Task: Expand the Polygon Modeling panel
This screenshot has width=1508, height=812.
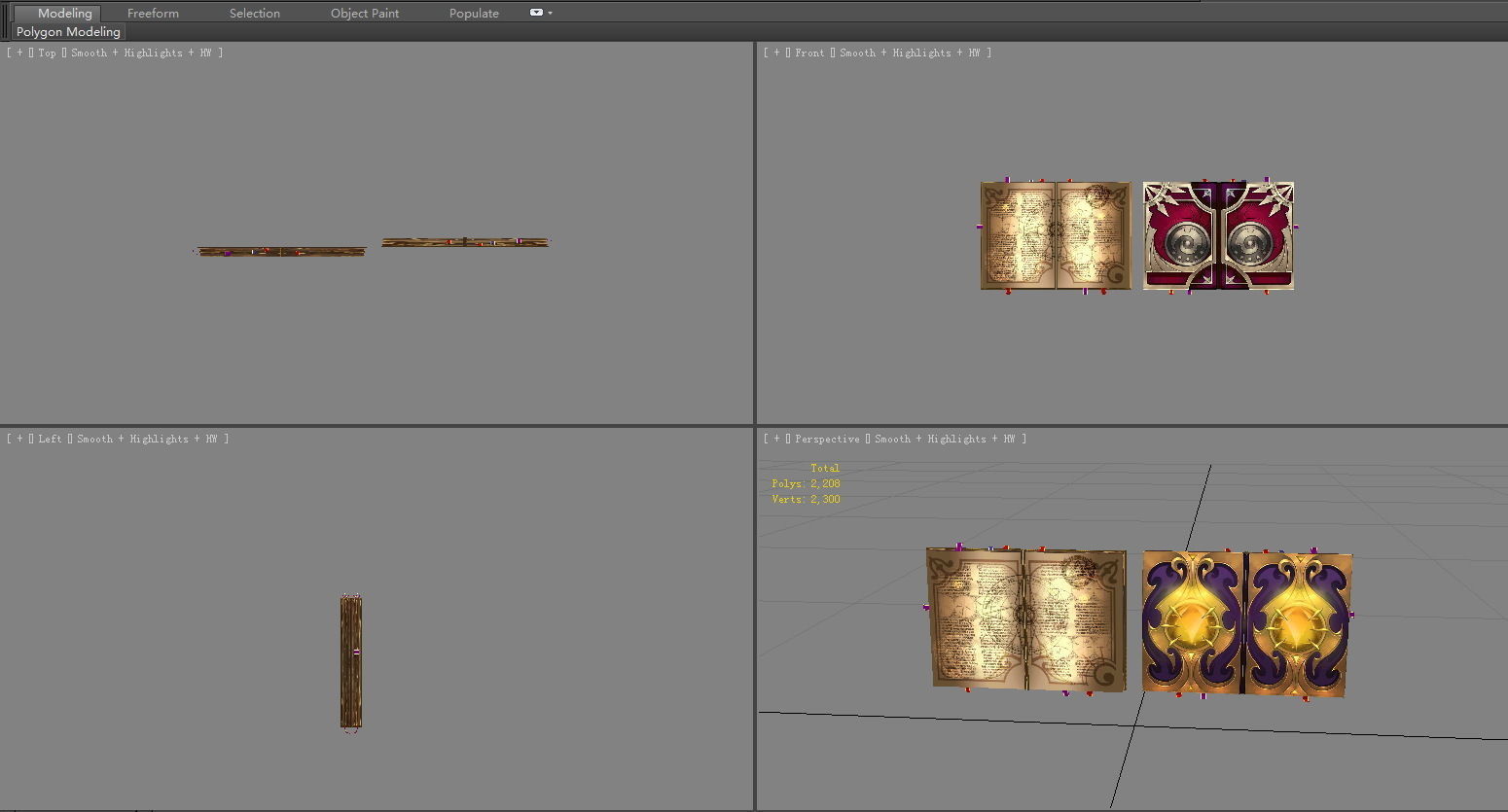Action: [x=68, y=32]
